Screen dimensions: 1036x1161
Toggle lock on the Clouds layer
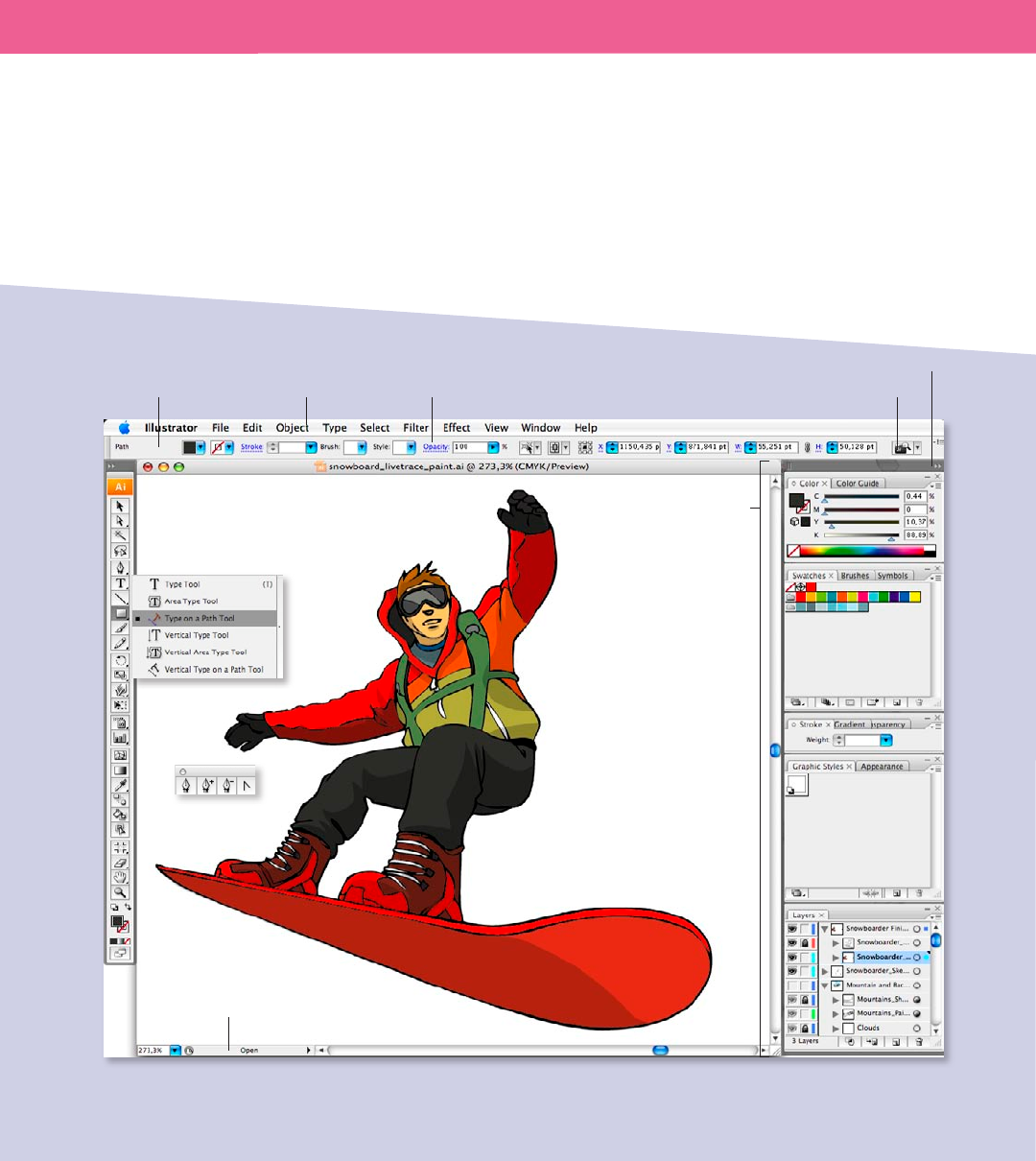pos(805,1028)
